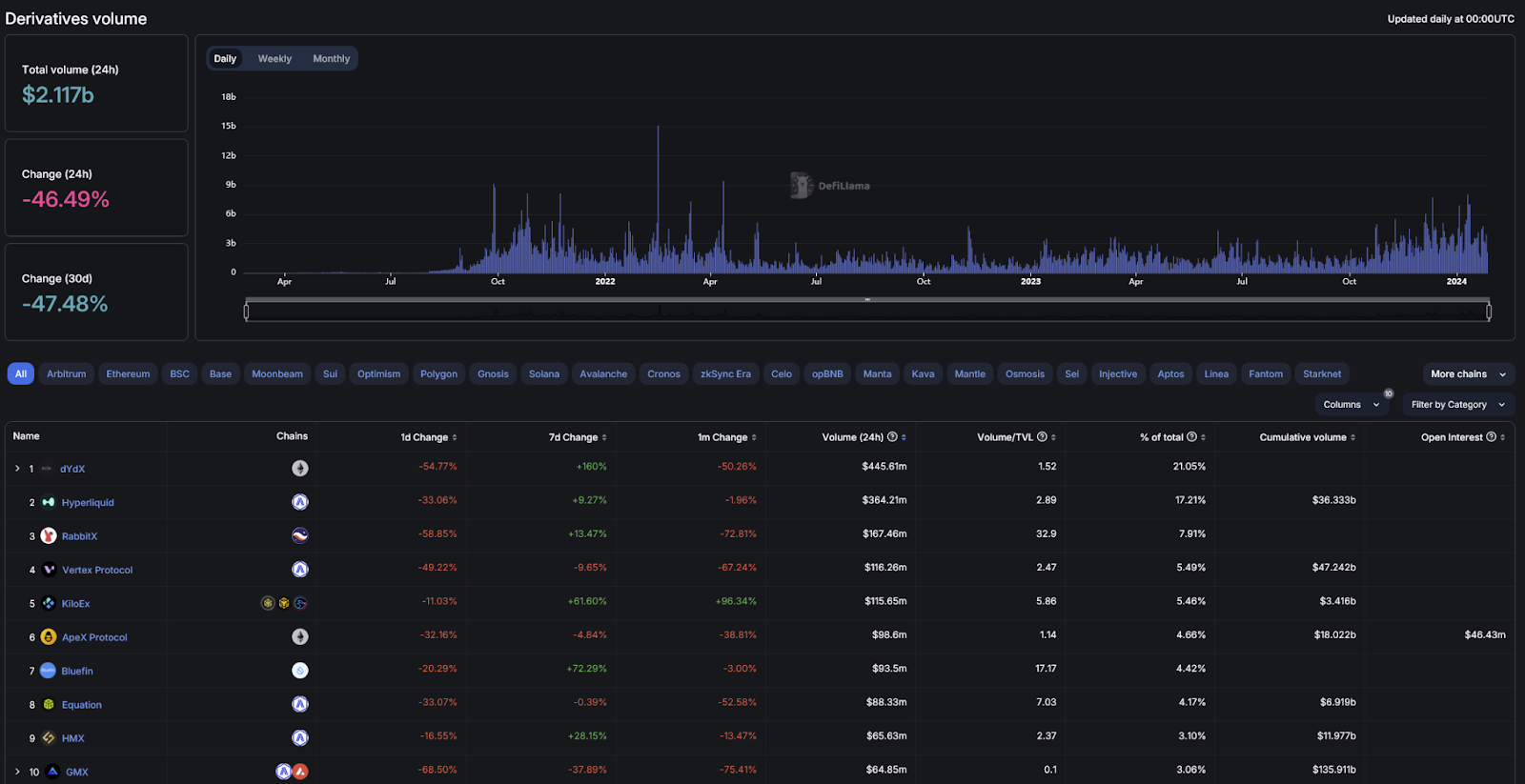
Task: Filter by Arbitrum chain
Action: [x=67, y=374]
